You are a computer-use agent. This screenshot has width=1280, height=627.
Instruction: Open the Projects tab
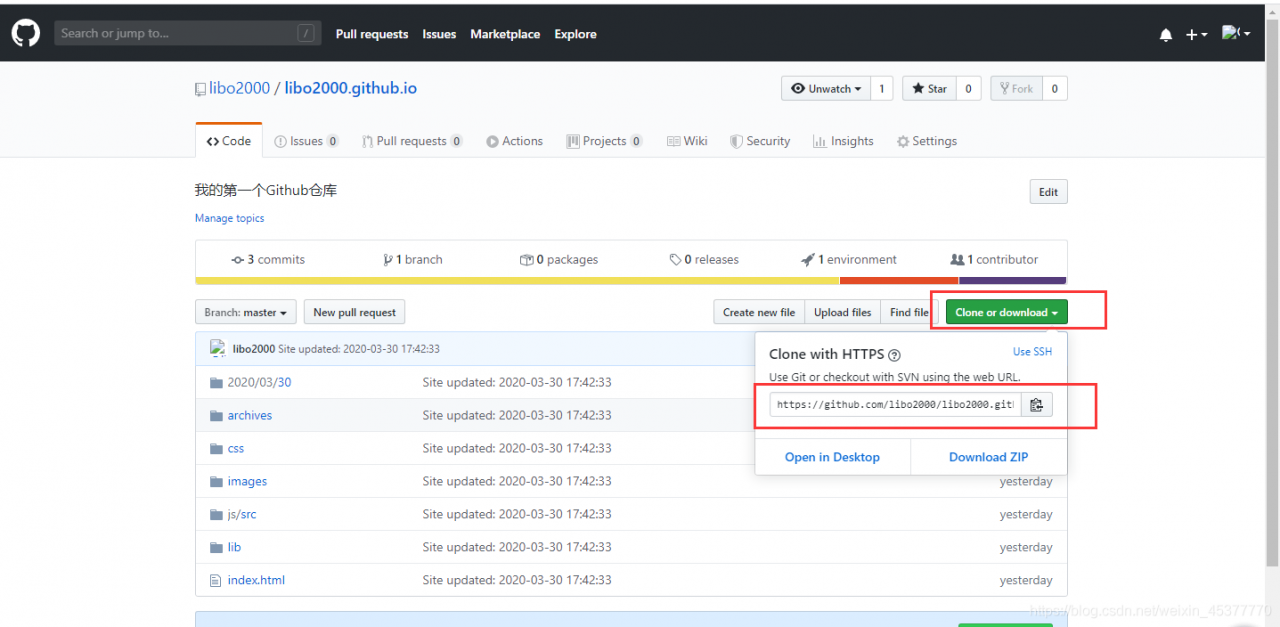[x=604, y=141]
